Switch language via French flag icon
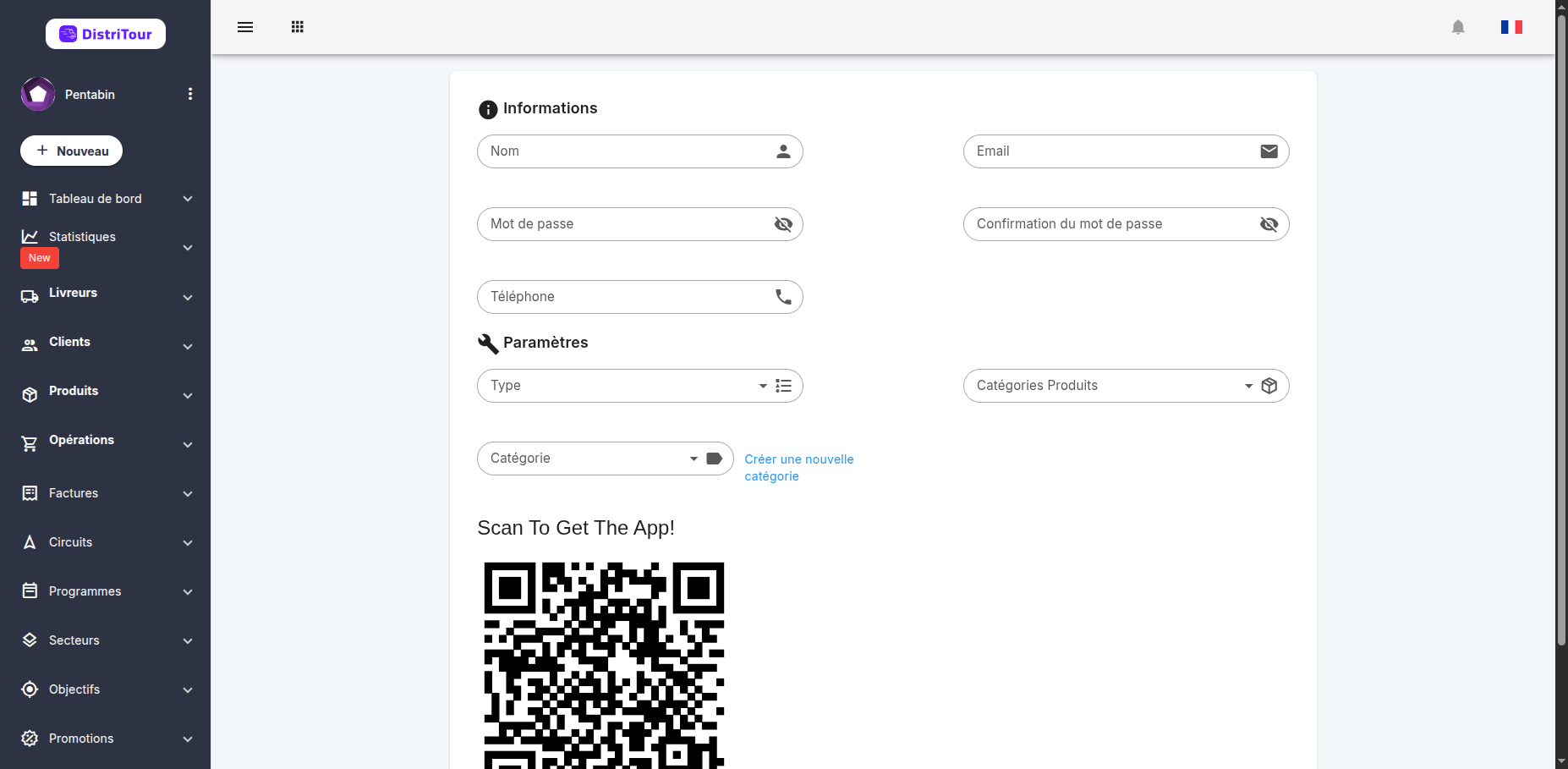 [1511, 27]
